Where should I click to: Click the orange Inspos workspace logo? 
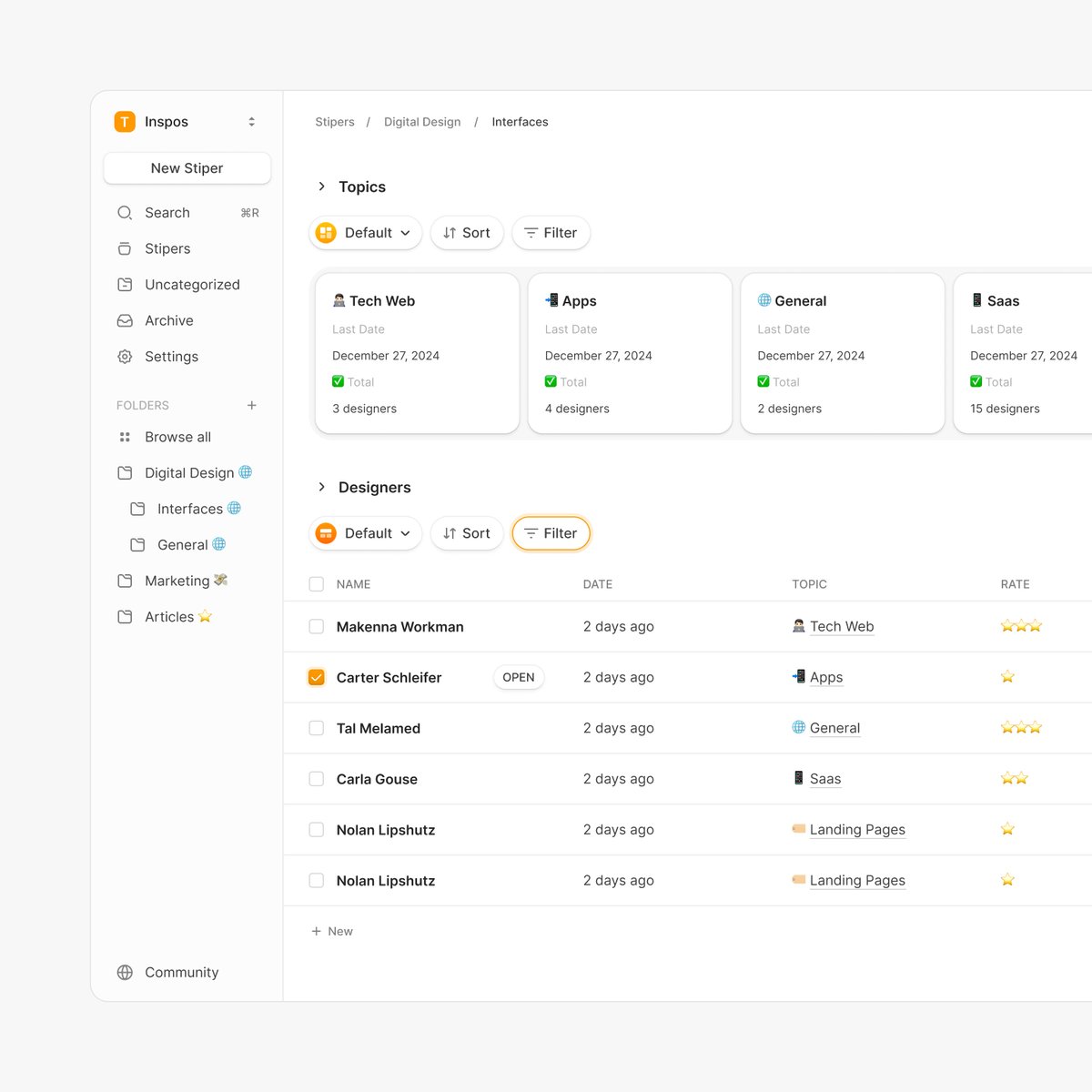[x=125, y=122]
